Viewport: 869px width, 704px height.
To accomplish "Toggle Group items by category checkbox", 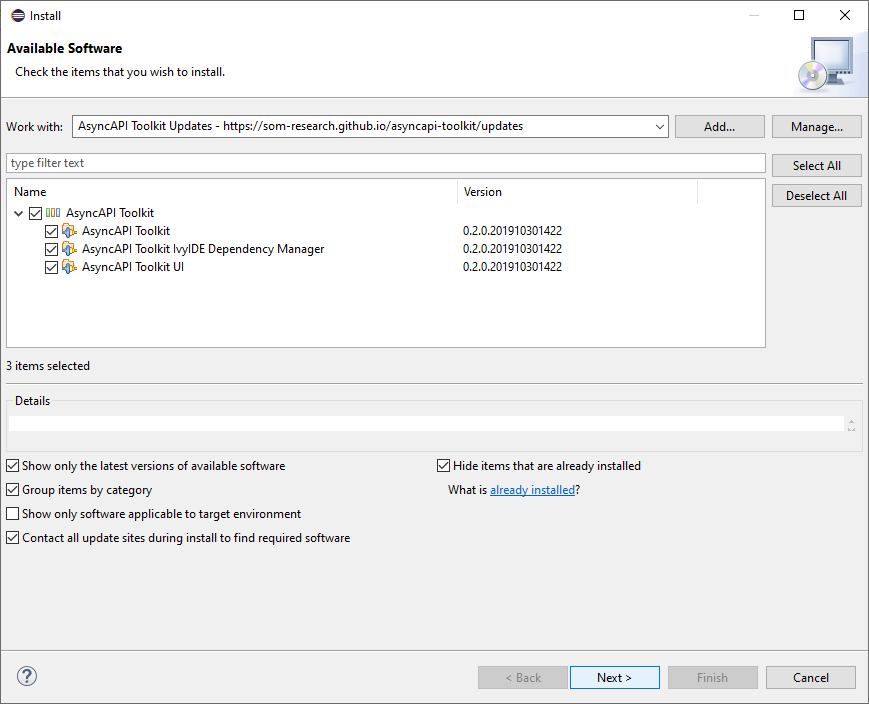I will 12,489.
